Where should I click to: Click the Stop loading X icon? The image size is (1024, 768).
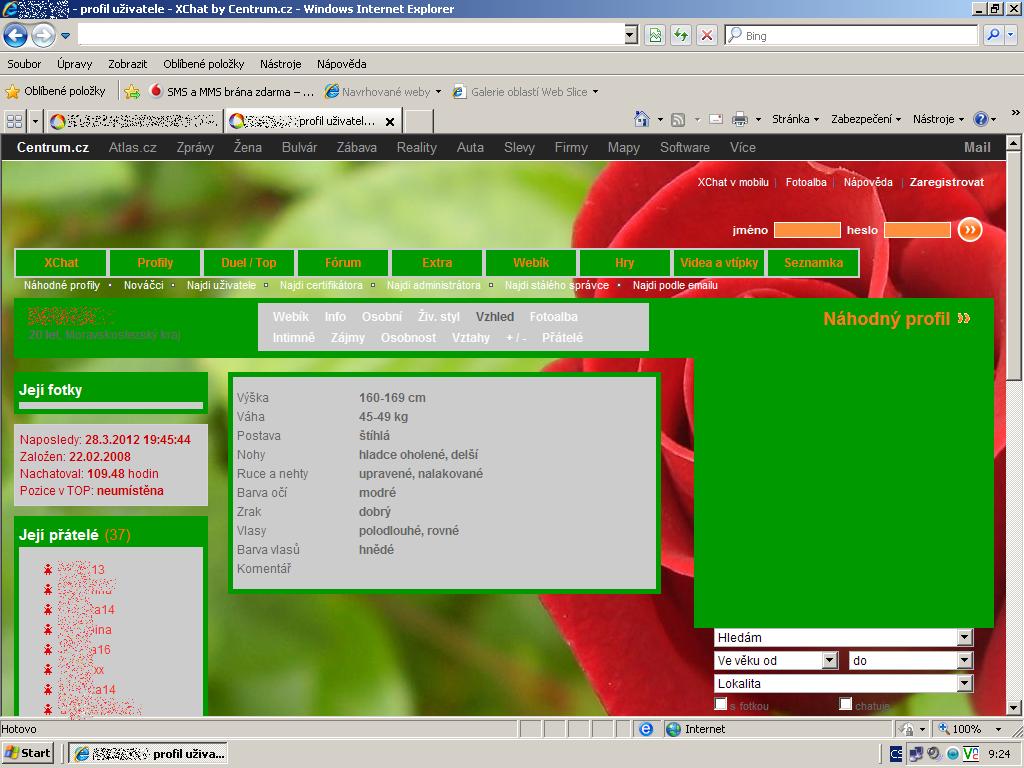707,35
